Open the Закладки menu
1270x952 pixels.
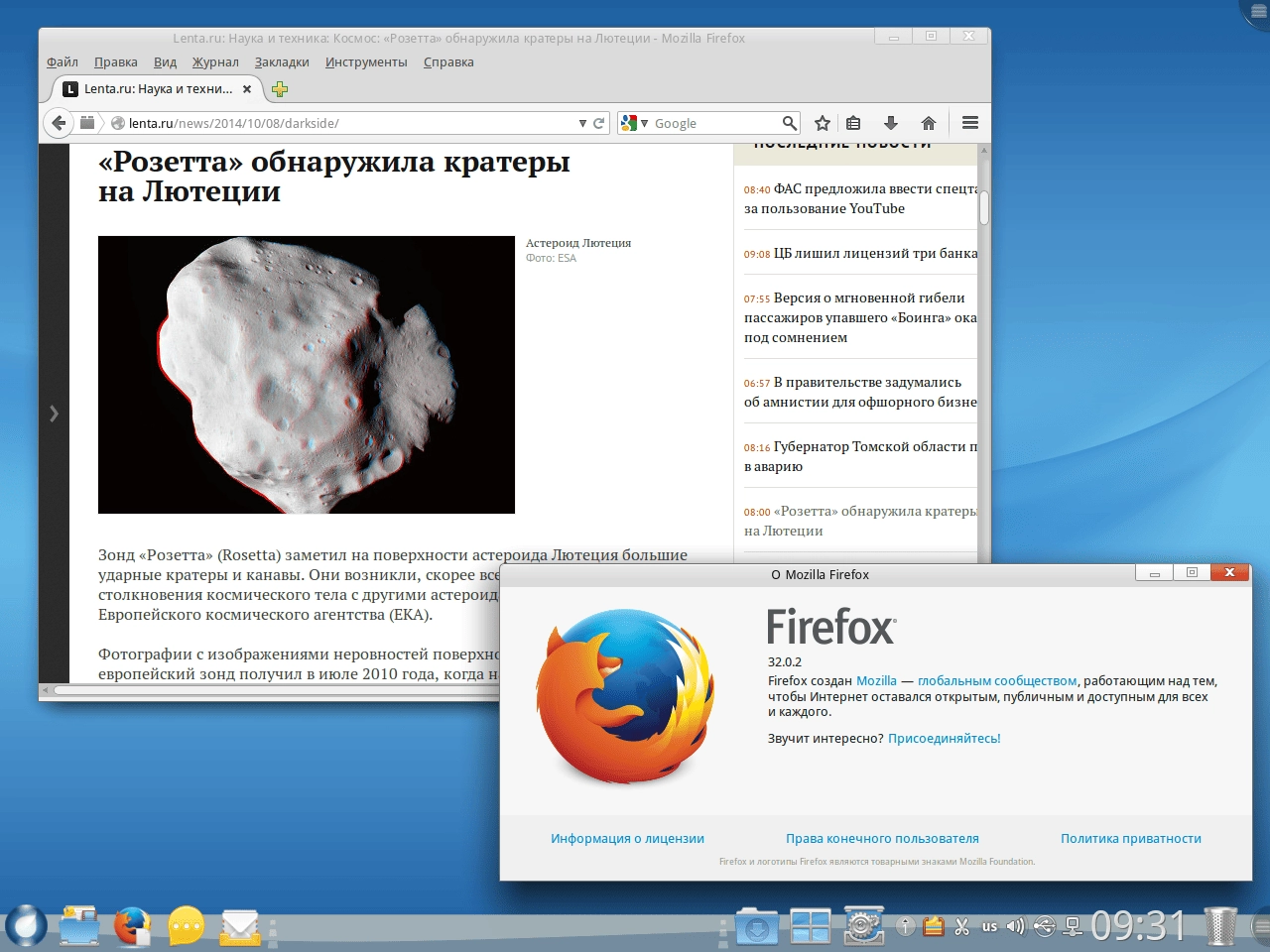[x=282, y=61]
